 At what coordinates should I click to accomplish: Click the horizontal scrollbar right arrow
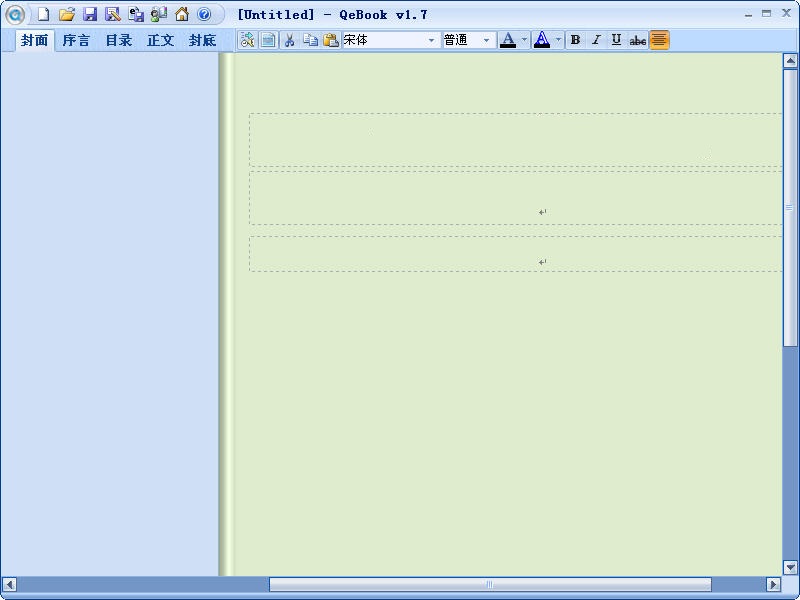[x=773, y=584]
